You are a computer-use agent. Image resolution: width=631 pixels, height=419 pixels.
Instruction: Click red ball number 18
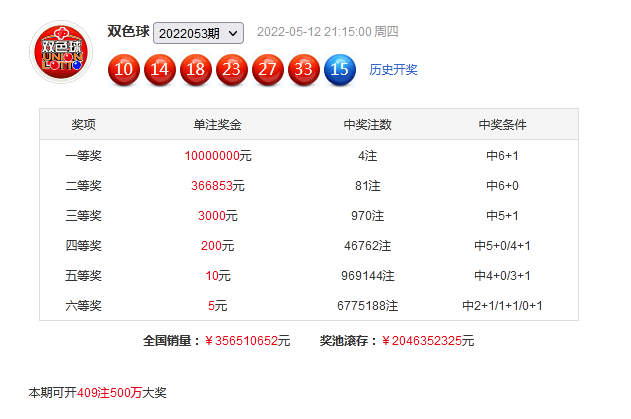196,70
